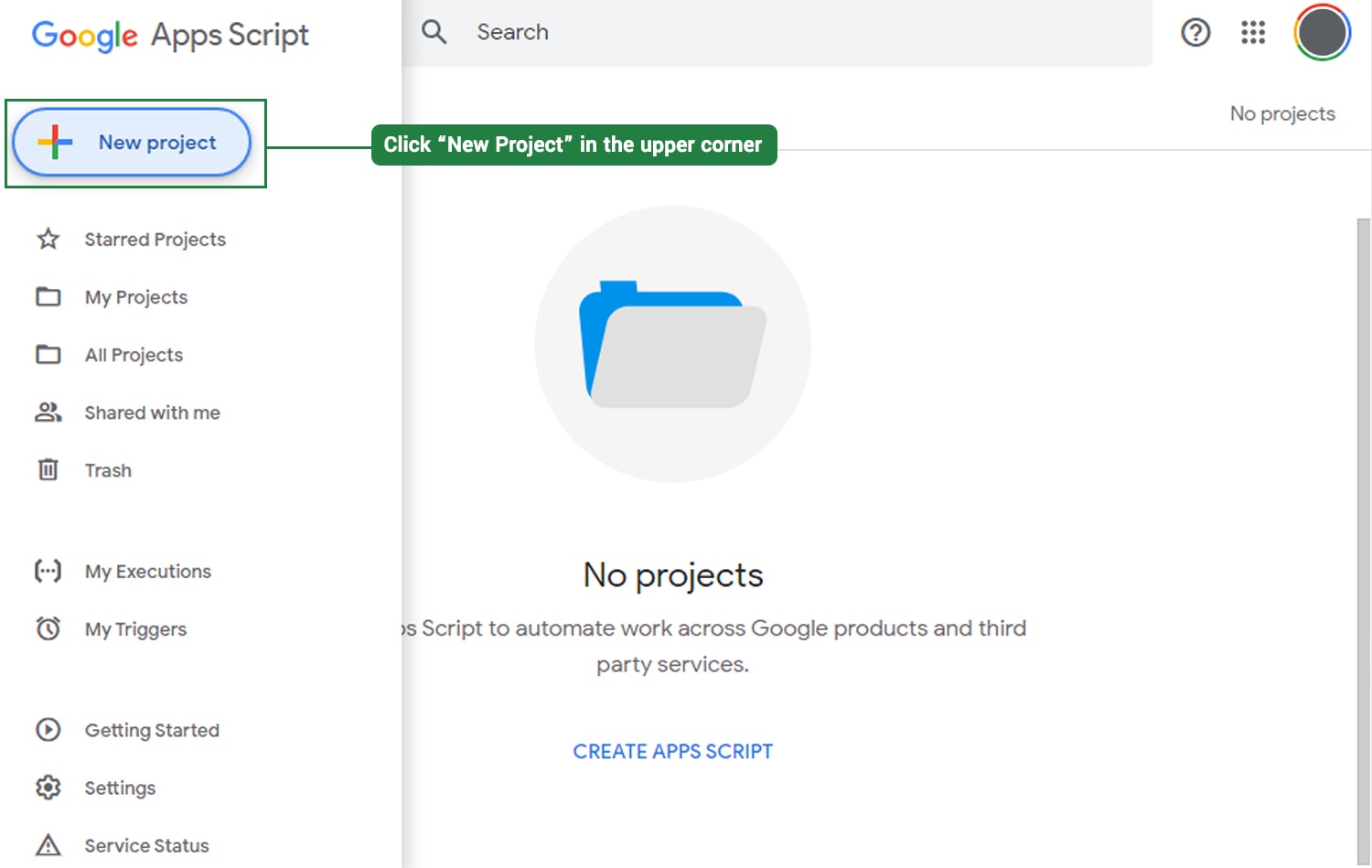Open the Google apps launcher grid

pyautogui.click(x=1252, y=32)
